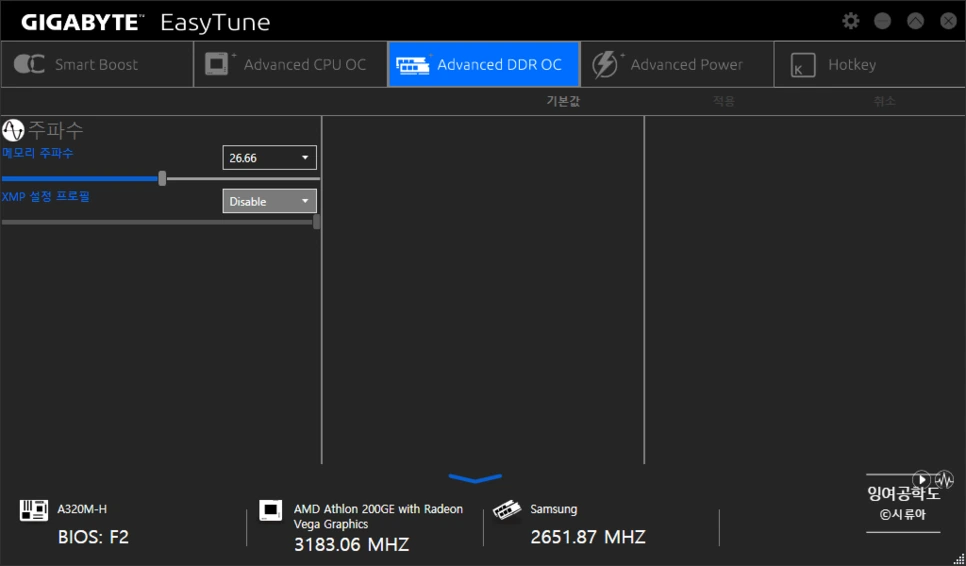
Task: Click the Samsung memory label
Action: (x=554, y=509)
